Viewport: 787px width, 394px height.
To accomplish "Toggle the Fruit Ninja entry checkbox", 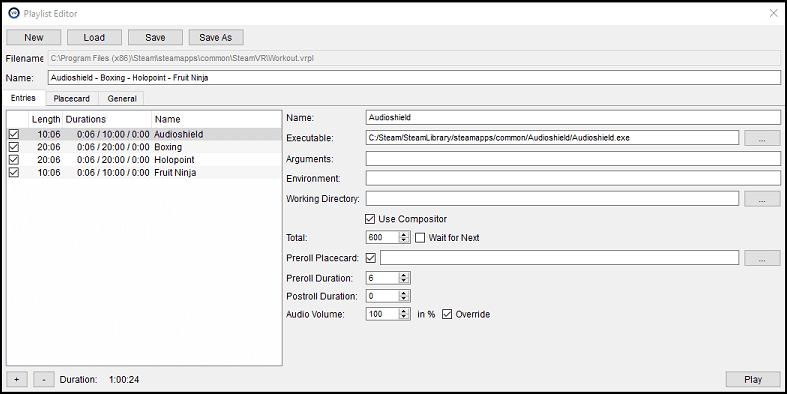I will tap(14, 172).
